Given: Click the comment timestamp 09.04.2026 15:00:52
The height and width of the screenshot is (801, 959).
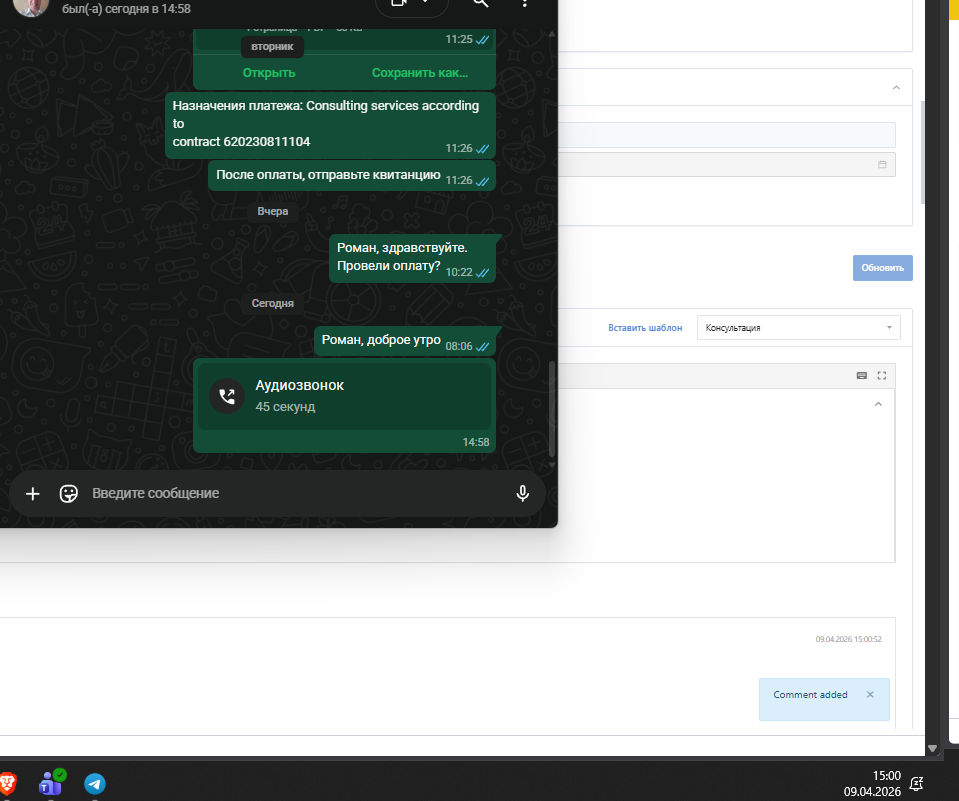Looking at the screenshot, I should click(x=848, y=639).
